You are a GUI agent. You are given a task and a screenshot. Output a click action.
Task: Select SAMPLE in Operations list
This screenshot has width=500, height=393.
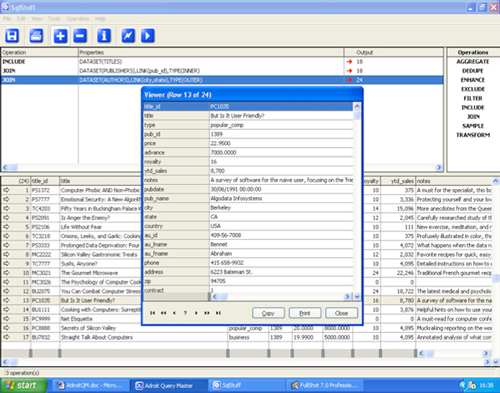point(473,126)
